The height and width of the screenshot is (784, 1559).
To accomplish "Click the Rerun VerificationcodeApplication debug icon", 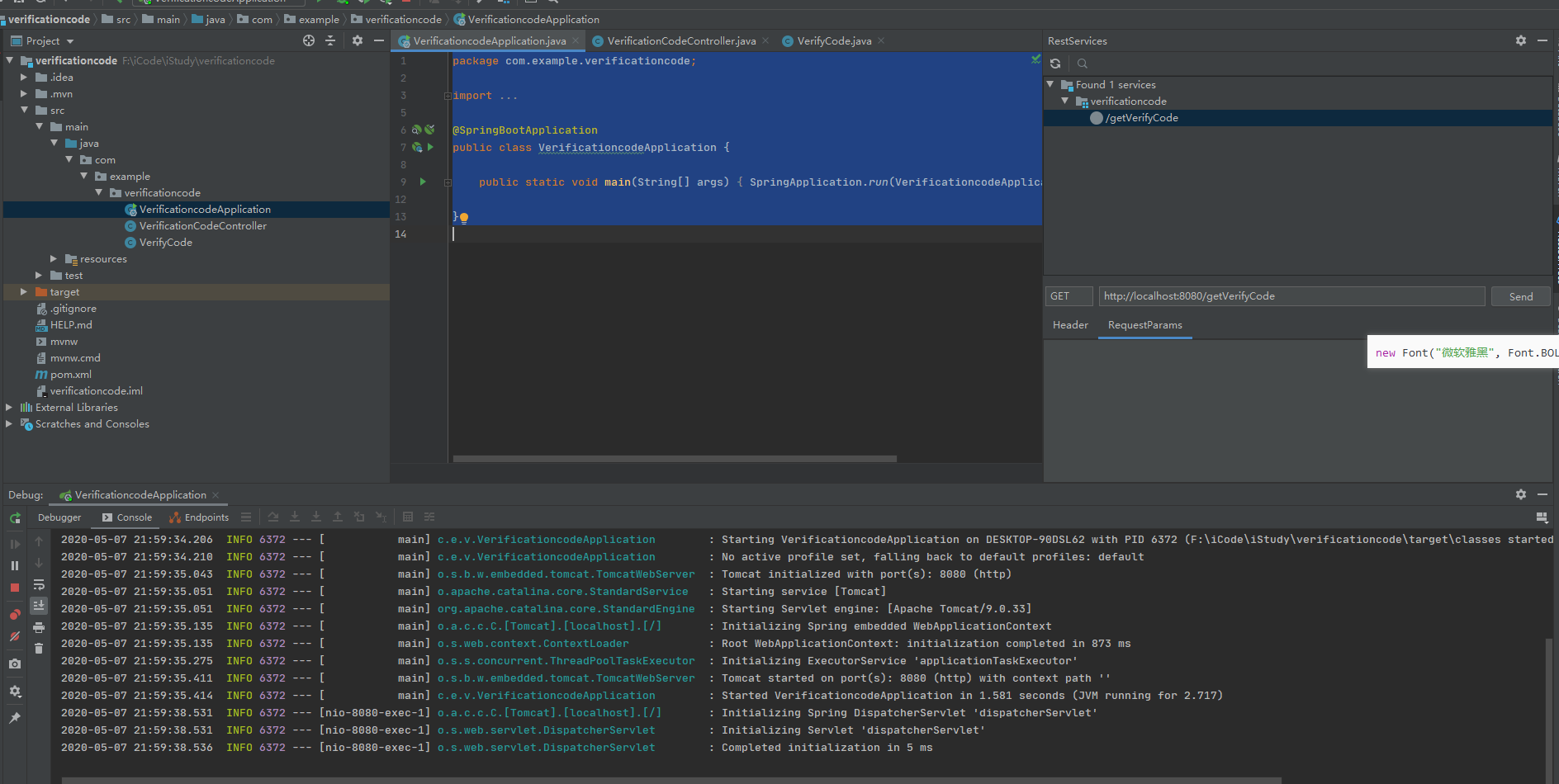I will 15,517.
